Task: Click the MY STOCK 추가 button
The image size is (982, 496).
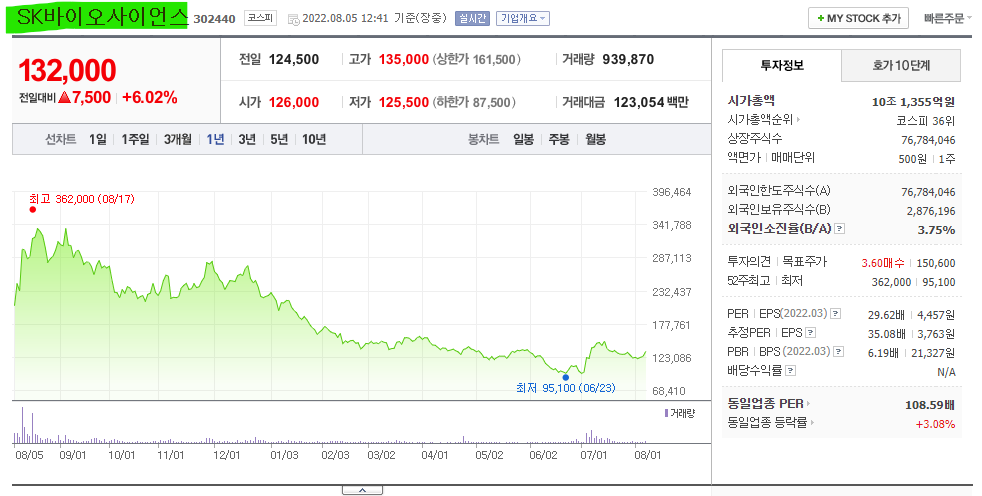Action: [x=858, y=18]
